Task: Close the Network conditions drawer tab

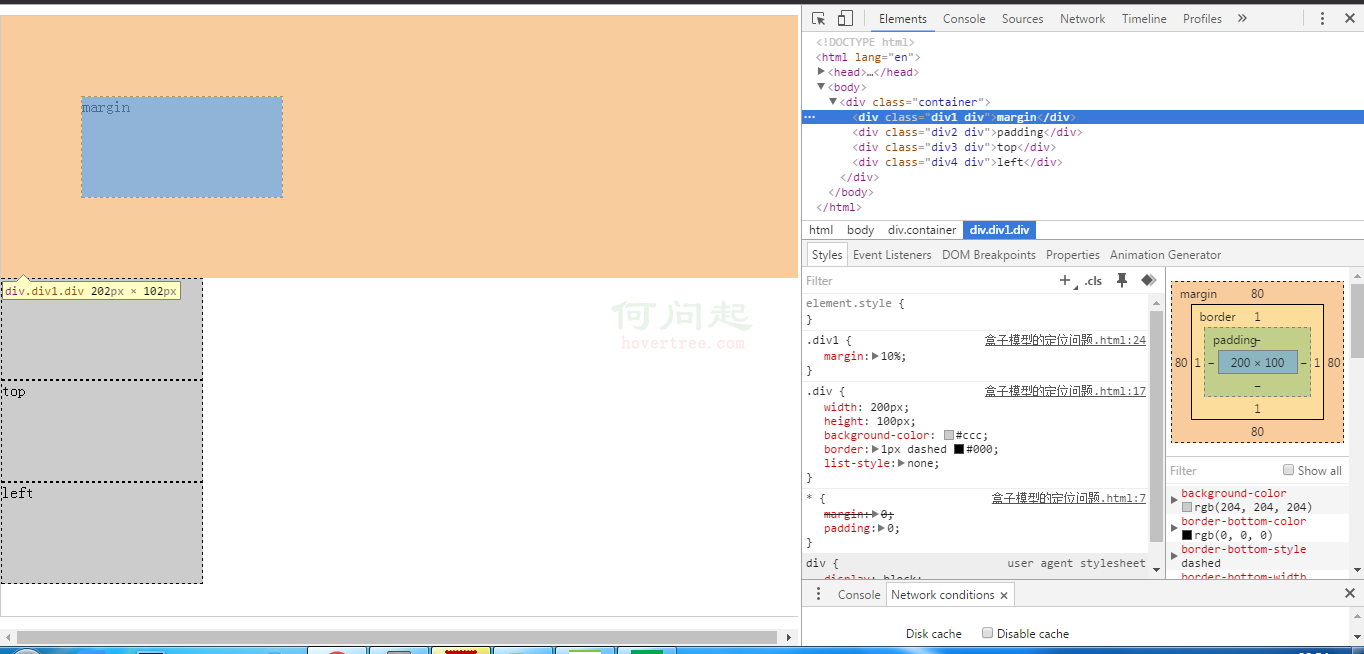Action: pos(1004,595)
